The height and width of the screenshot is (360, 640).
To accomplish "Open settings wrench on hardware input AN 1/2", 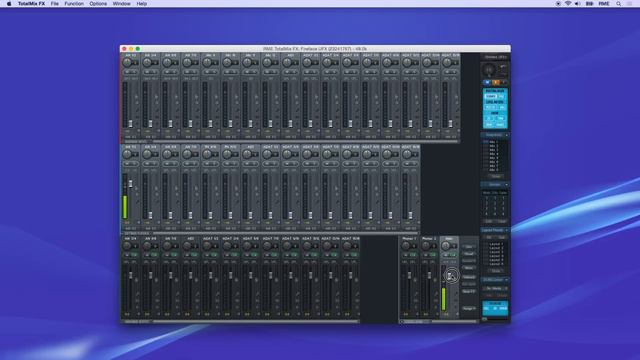I will pyautogui.click(x=137, y=109).
